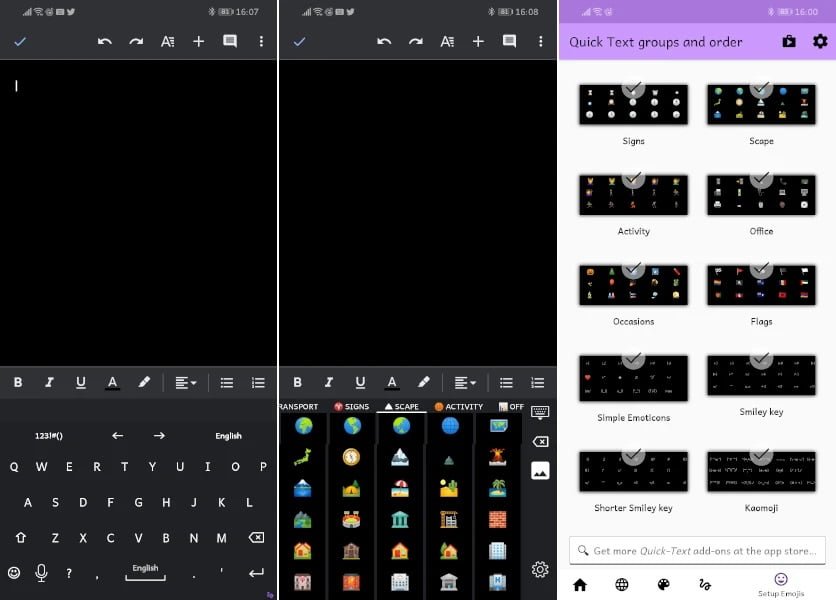
Task: Tap the Quick-Text add-ons search field
Action: click(x=697, y=550)
